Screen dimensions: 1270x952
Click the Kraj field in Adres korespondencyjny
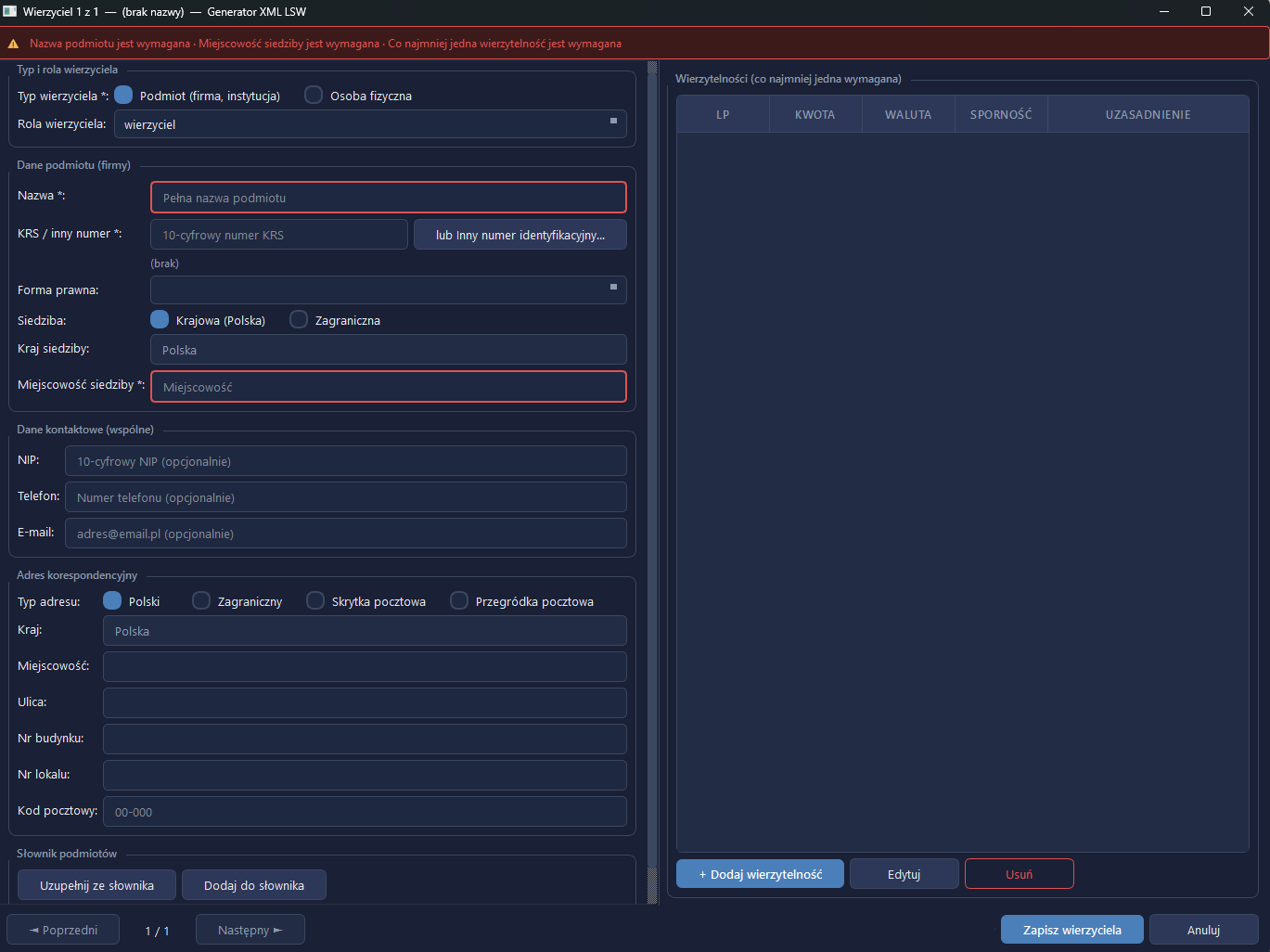point(365,631)
